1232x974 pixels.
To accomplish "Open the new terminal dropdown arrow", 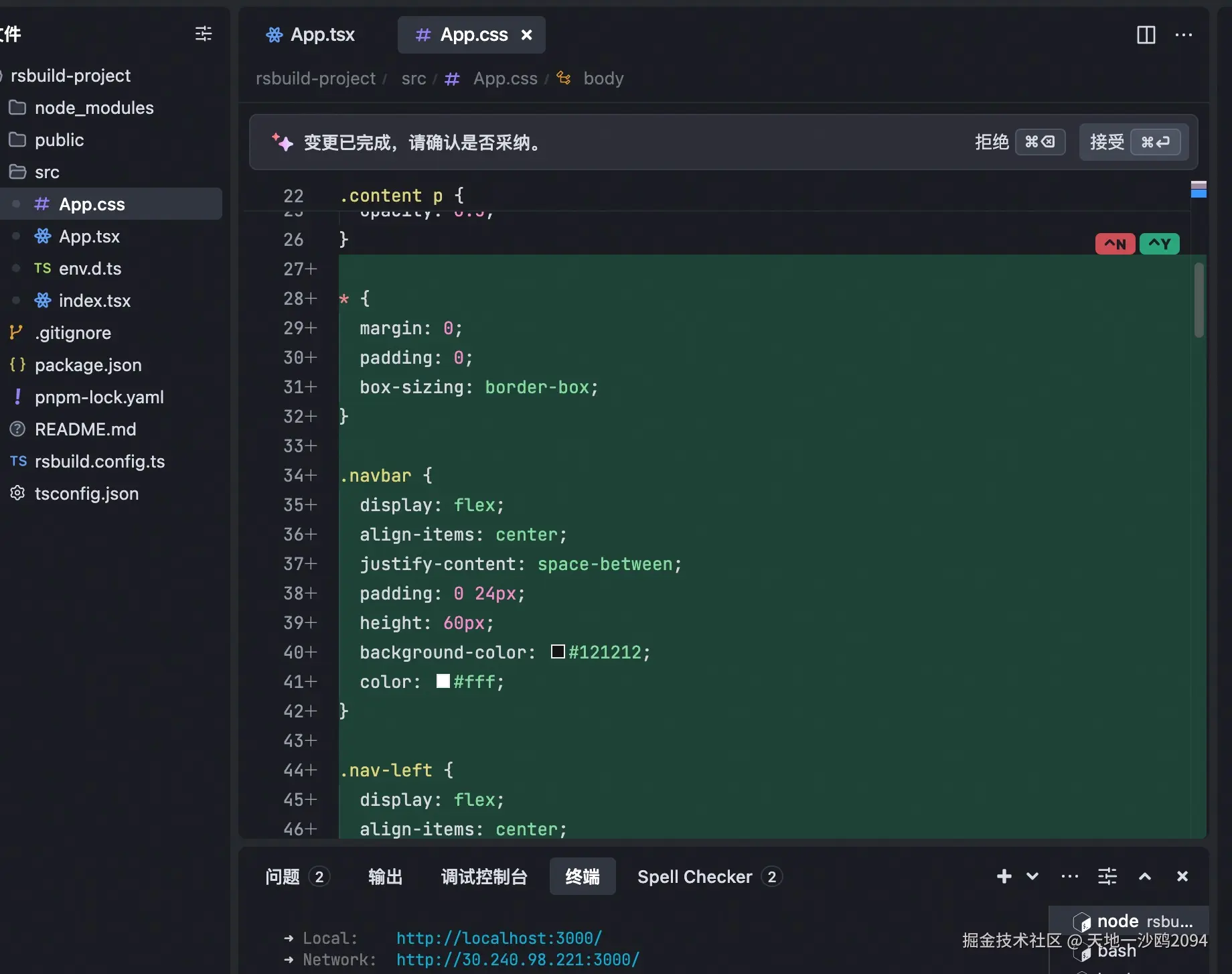I will point(1032,876).
